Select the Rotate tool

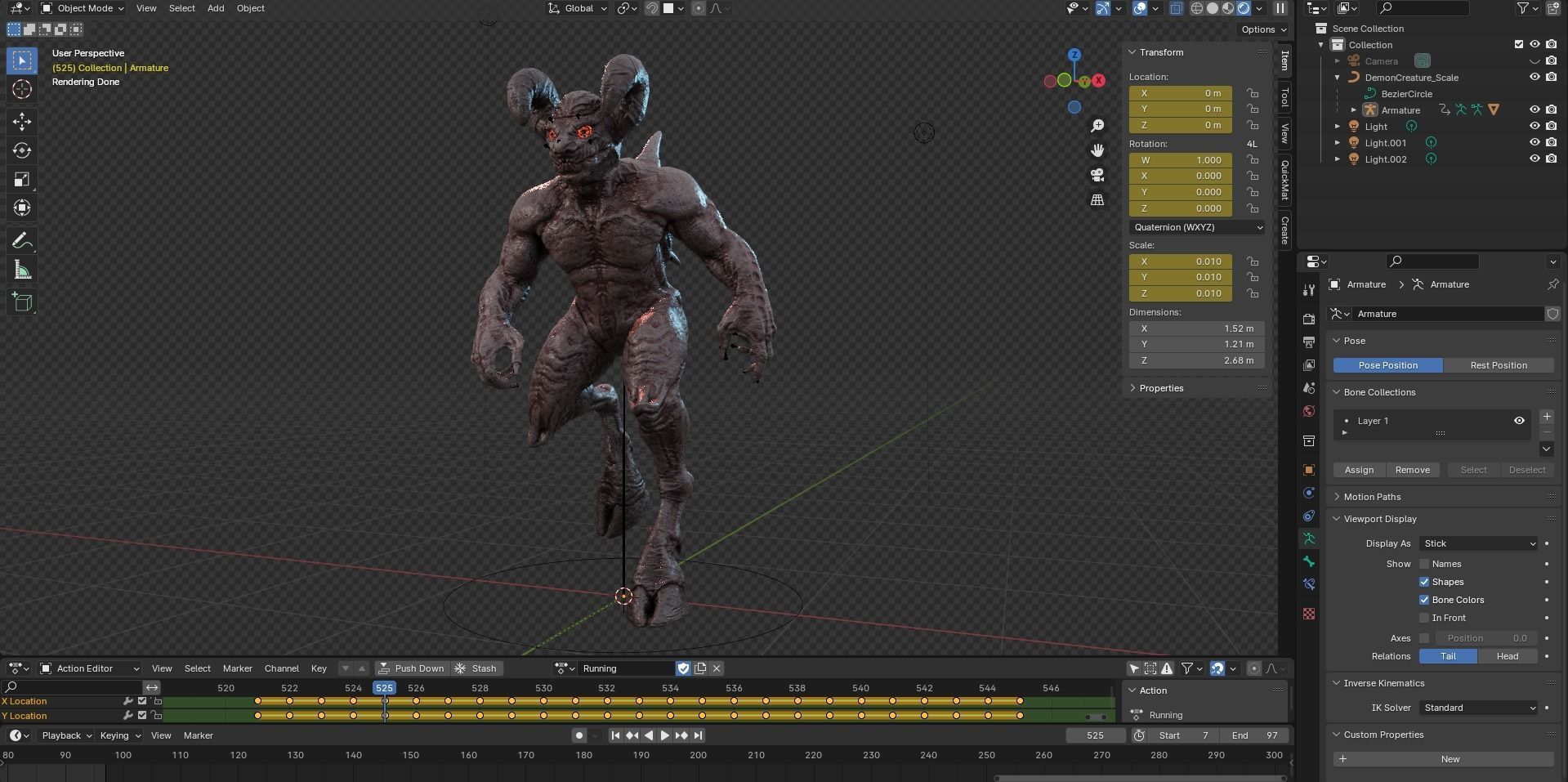click(22, 150)
